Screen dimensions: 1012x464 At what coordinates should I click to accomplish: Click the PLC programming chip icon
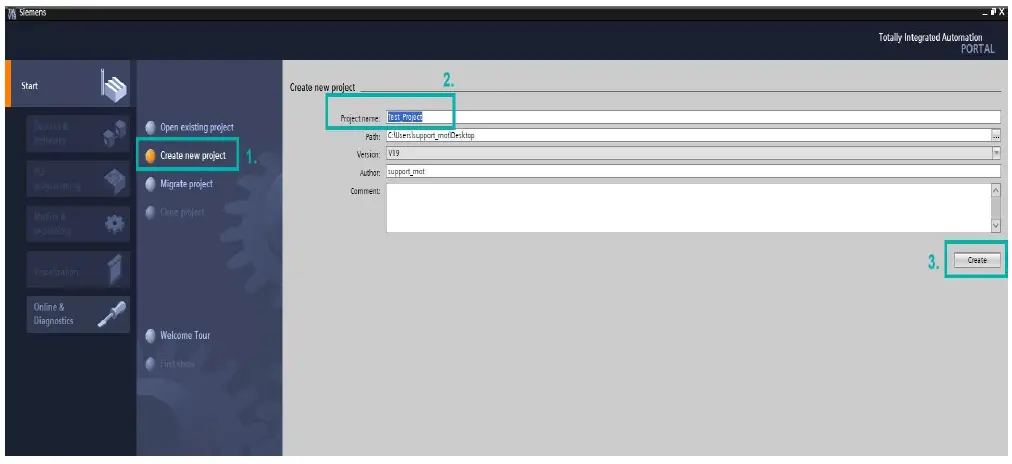coord(114,180)
